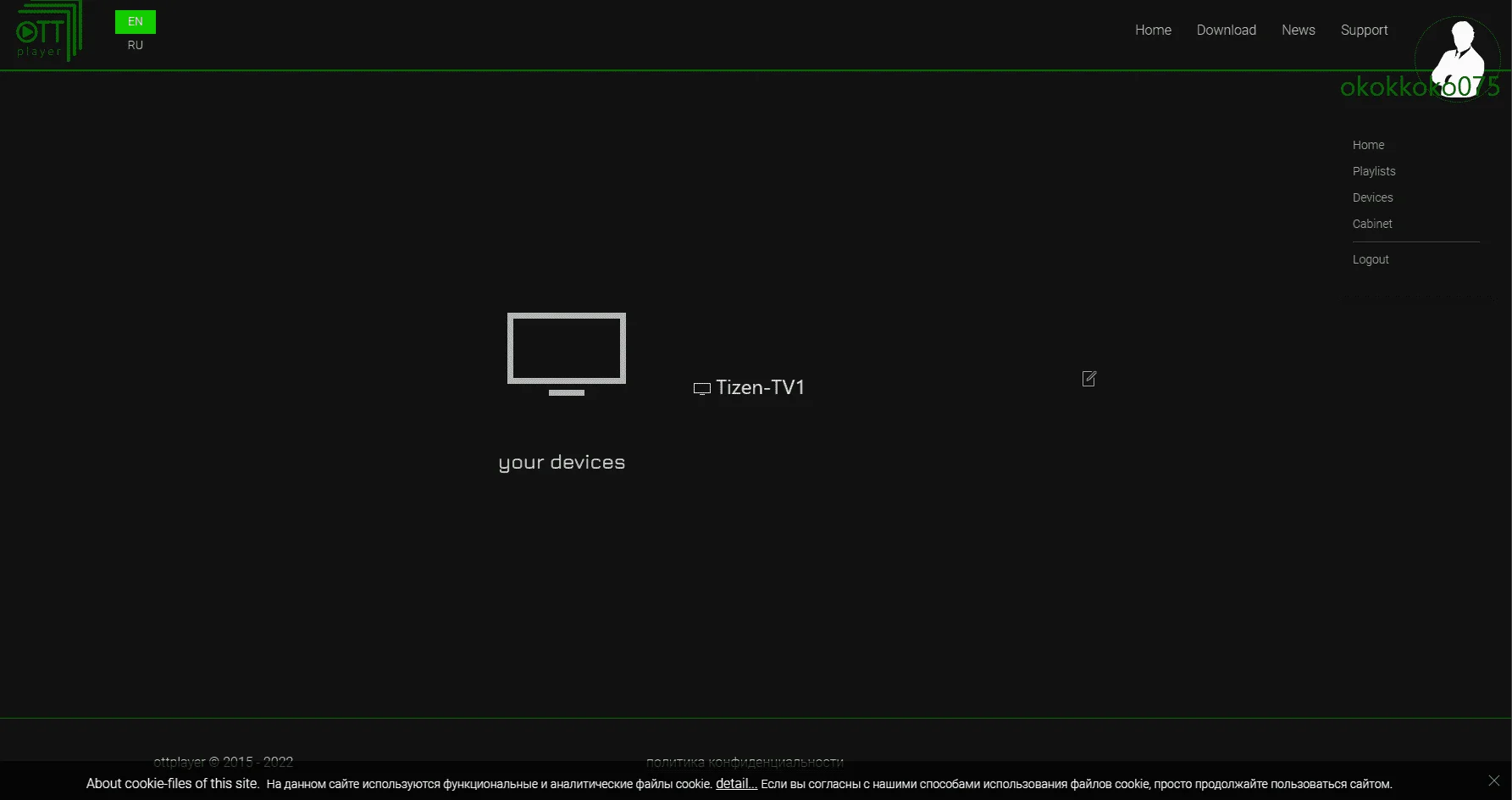Open the News page

[1298, 30]
